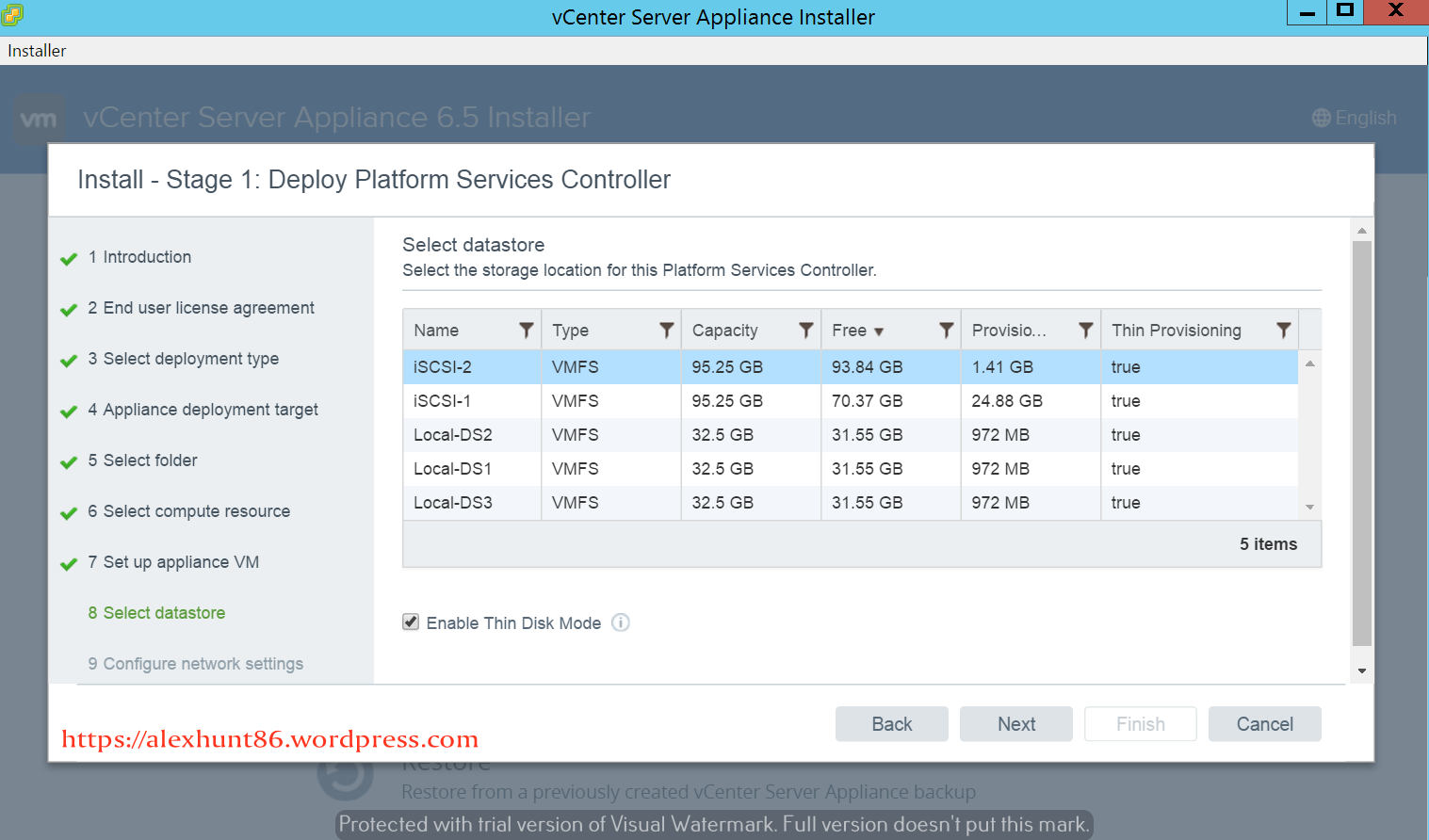This screenshot has width=1429, height=840.
Task: Click the Capacity column filter icon
Action: [x=805, y=331]
